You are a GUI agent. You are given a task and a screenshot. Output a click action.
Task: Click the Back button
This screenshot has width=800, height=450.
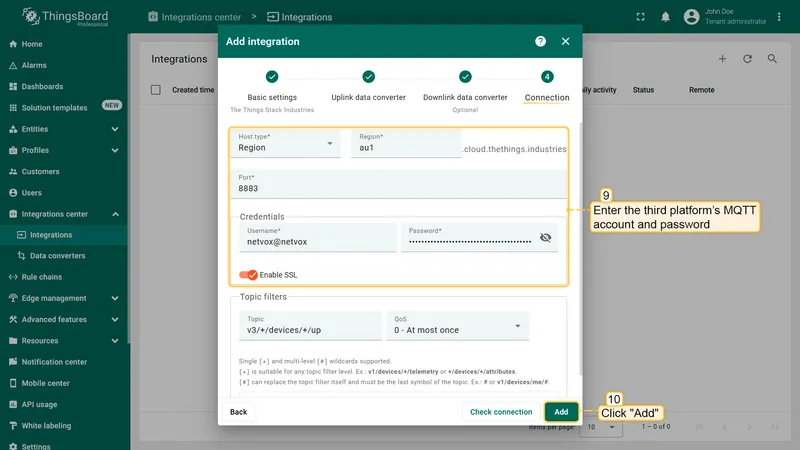238,412
